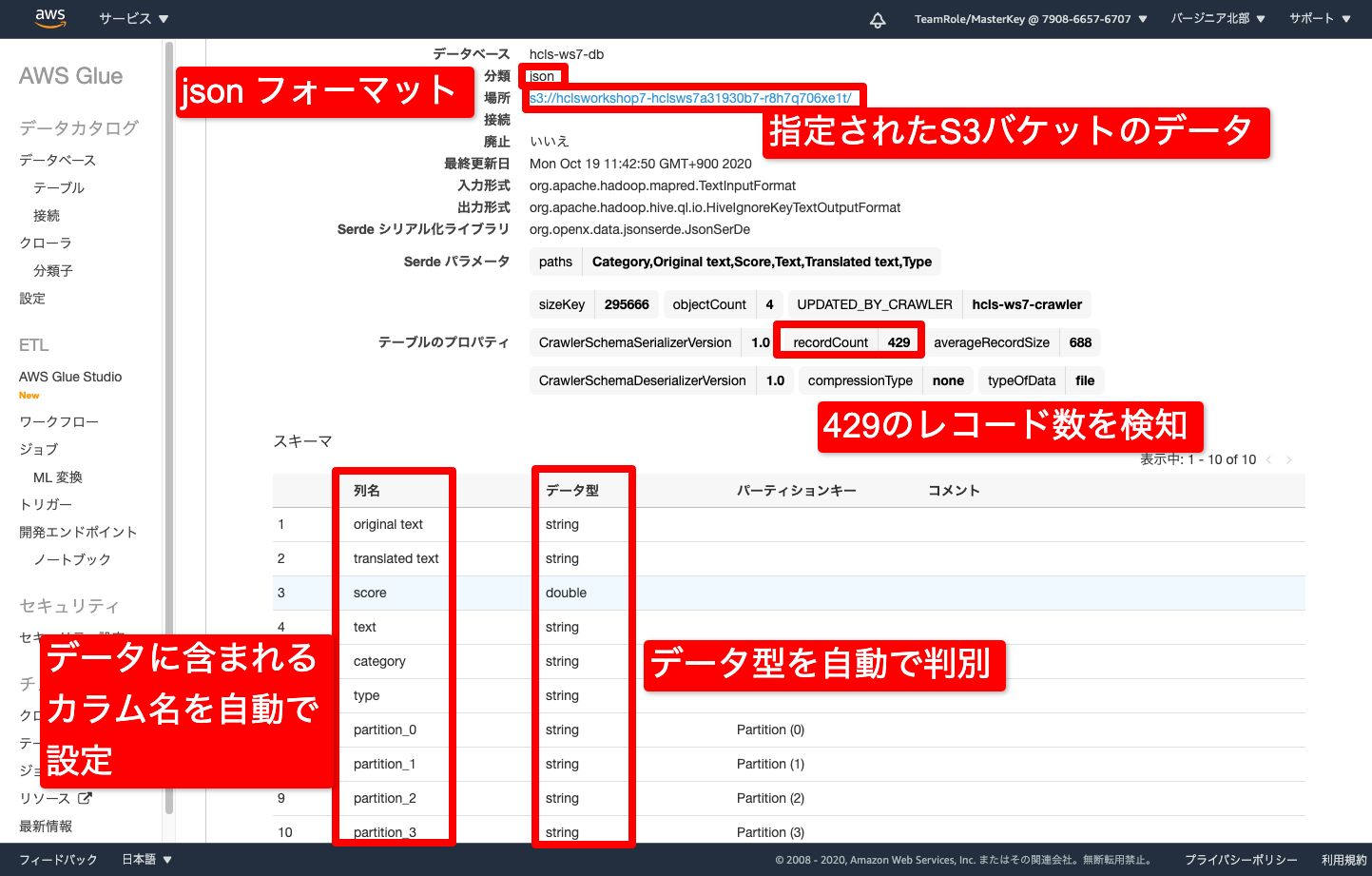Click org.openx.data.jsonserde.JsonSerDe library text
Screen dimensions: 1372x876
tap(640, 229)
